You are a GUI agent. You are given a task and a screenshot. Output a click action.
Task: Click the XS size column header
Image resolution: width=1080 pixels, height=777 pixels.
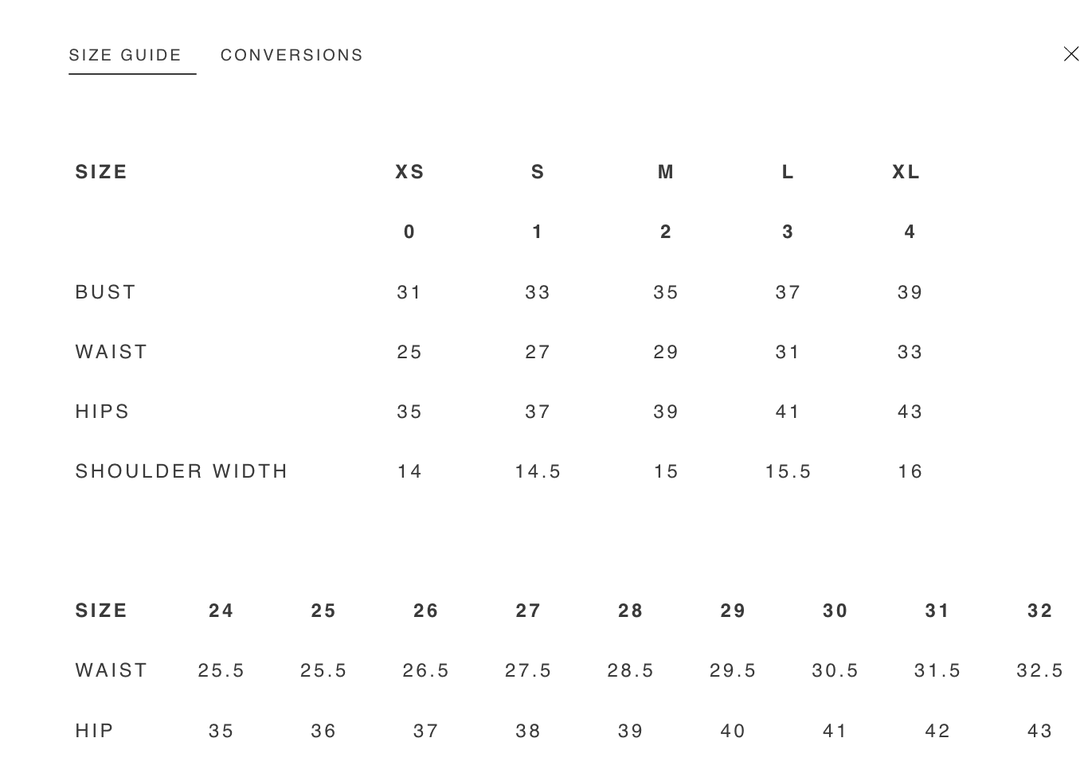409,172
